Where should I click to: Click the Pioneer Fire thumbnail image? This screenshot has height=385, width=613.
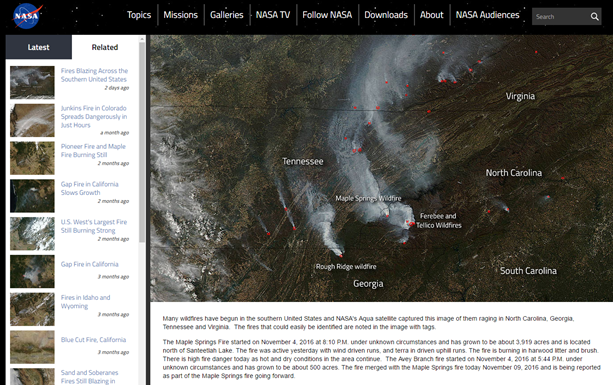coord(32,158)
